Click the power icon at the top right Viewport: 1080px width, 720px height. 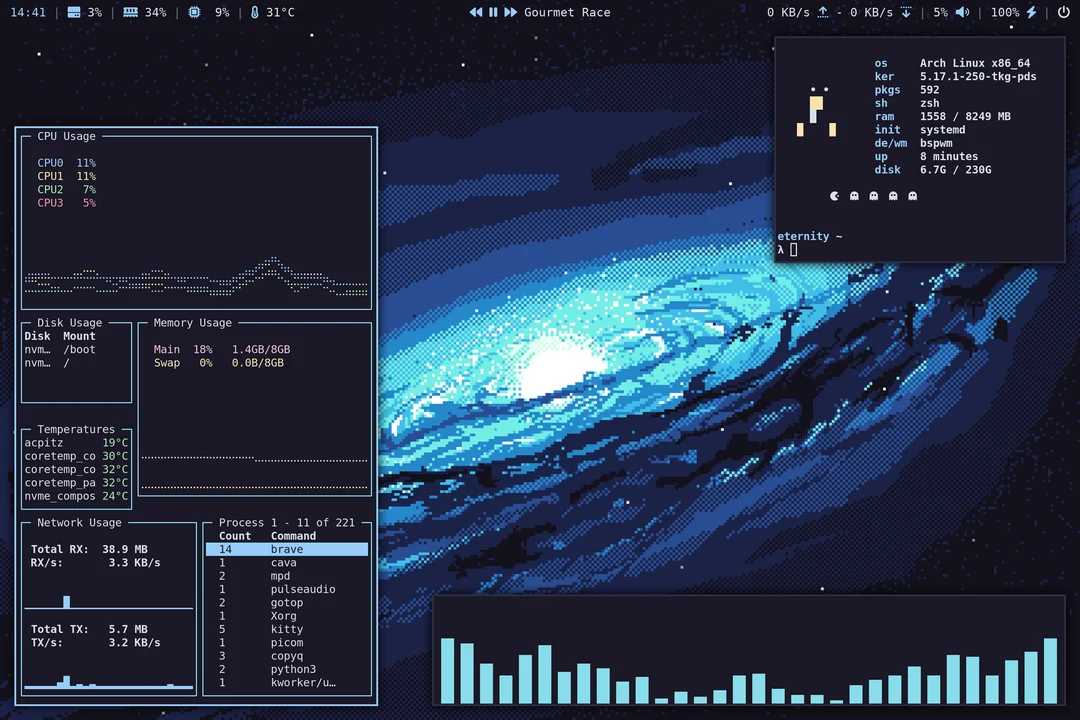pyautogui.click(x=1062, y=12)
